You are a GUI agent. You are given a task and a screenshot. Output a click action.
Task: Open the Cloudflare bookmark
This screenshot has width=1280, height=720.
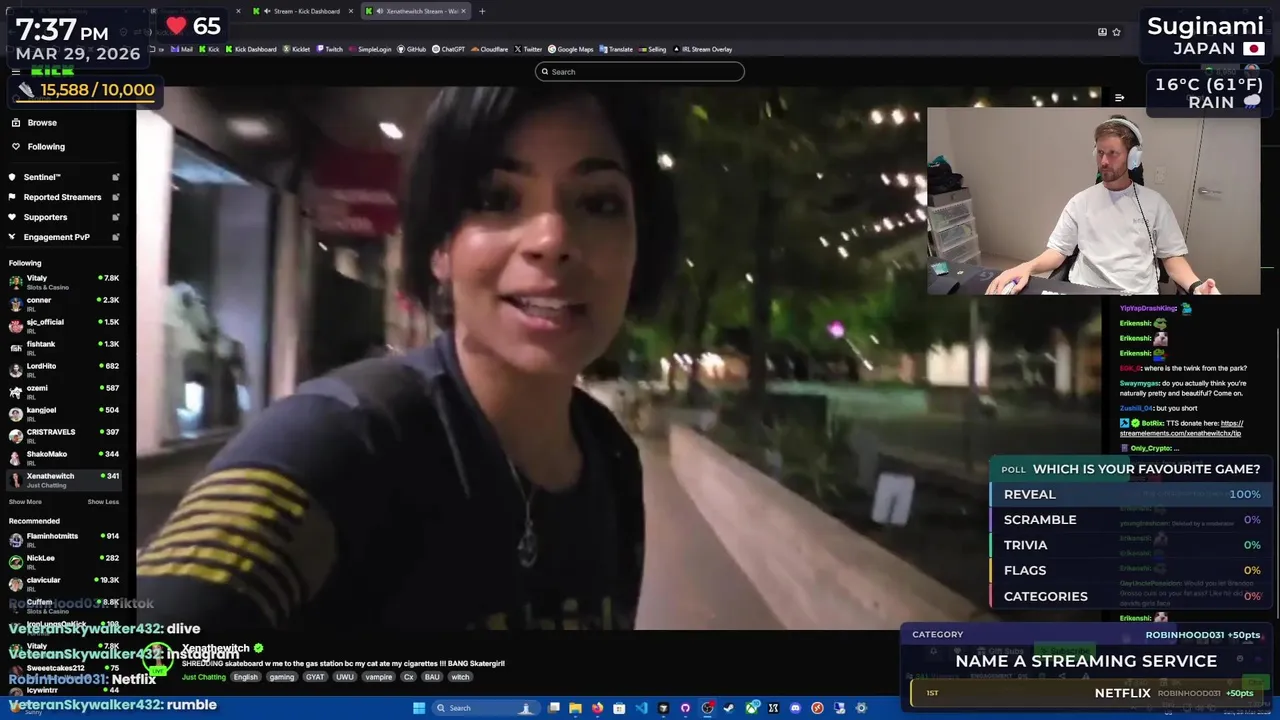489,49
